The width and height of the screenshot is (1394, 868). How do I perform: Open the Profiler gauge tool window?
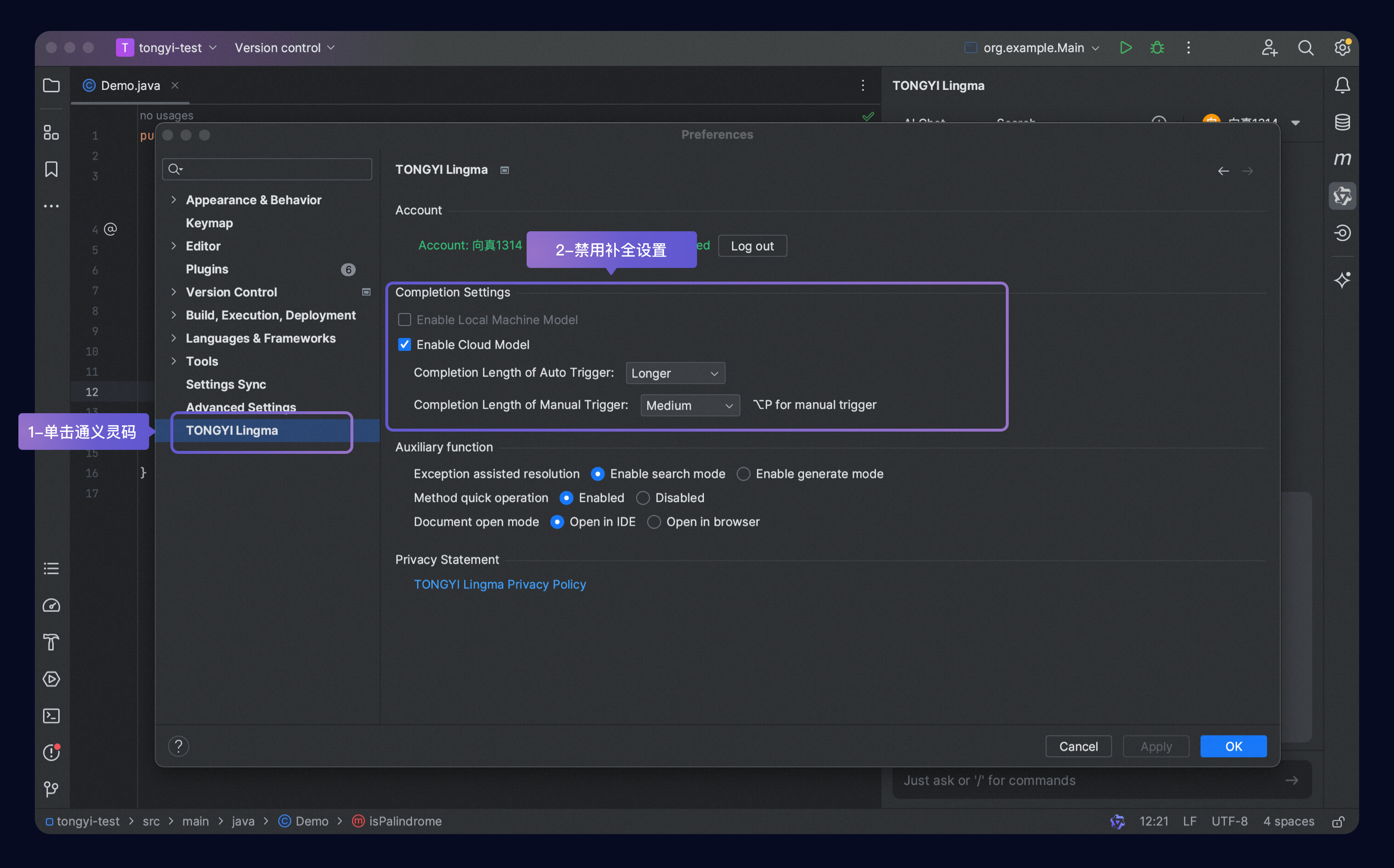(51, 606)
